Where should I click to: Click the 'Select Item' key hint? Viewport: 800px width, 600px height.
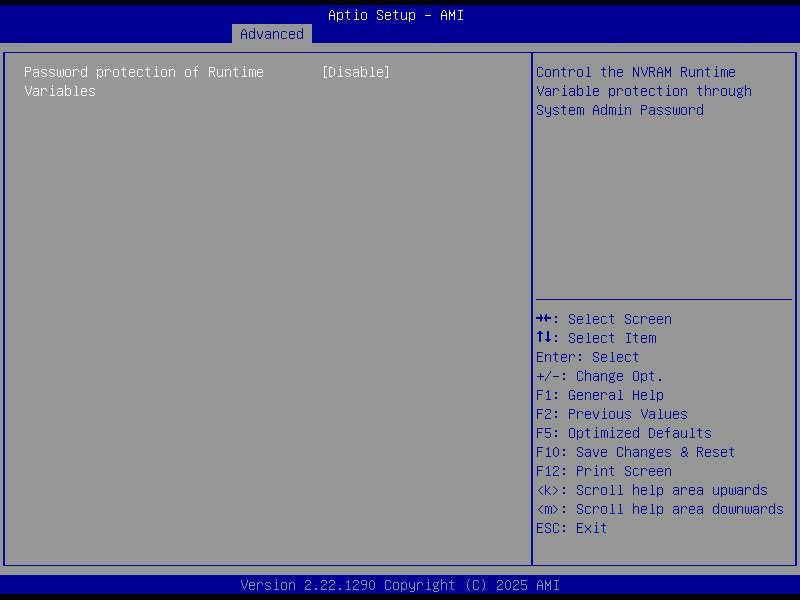click(596, 338)
